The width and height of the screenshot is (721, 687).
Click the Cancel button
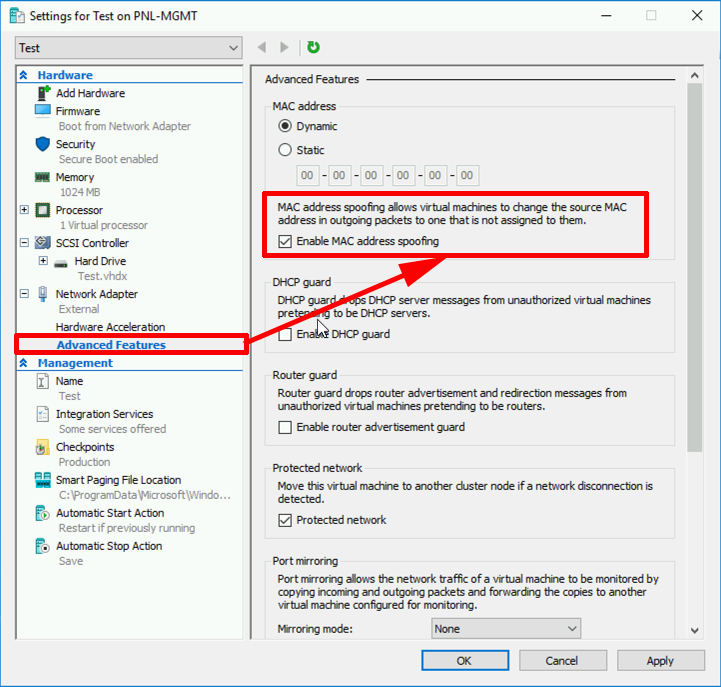point(563,661)
